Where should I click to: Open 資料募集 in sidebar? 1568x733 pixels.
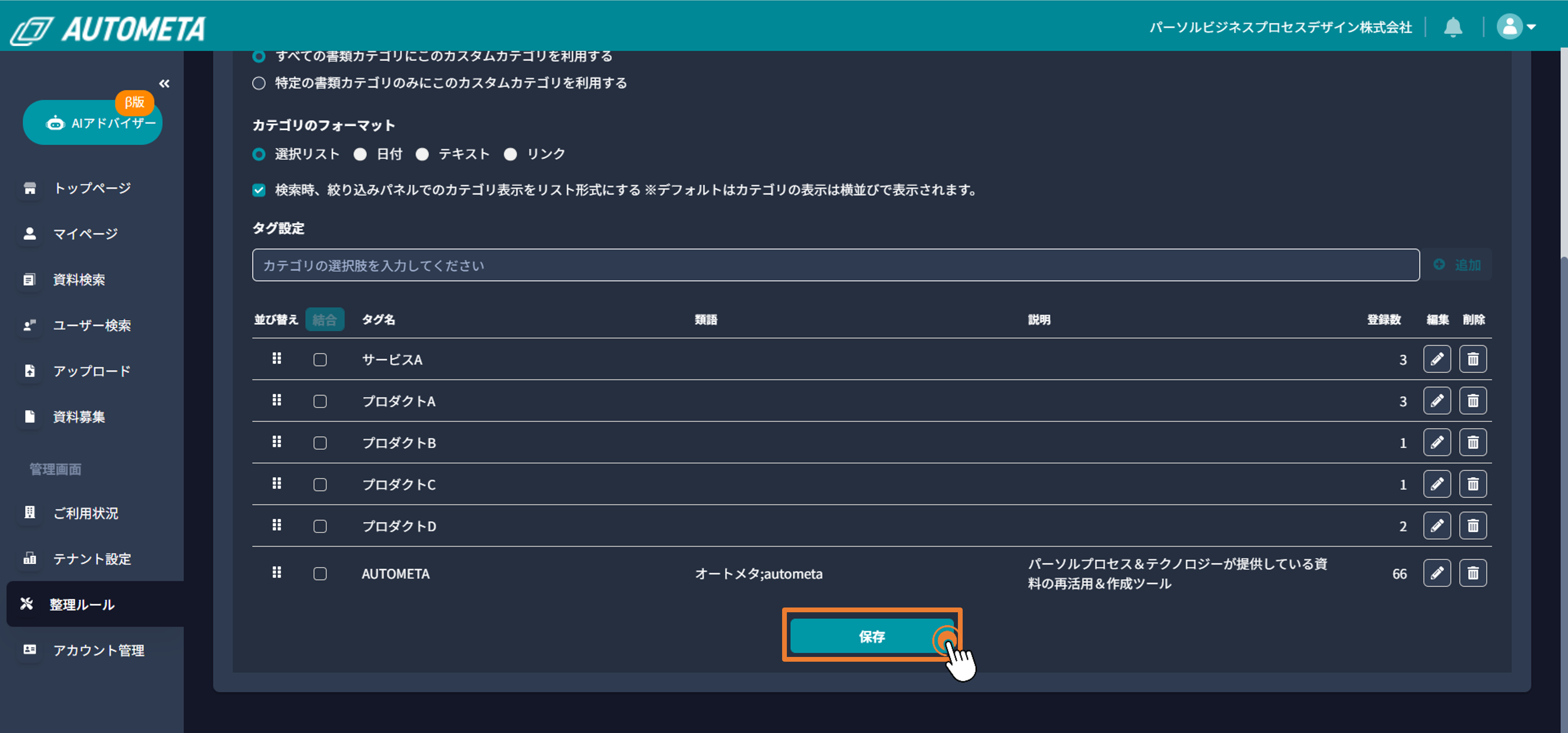tap(79, 416)
